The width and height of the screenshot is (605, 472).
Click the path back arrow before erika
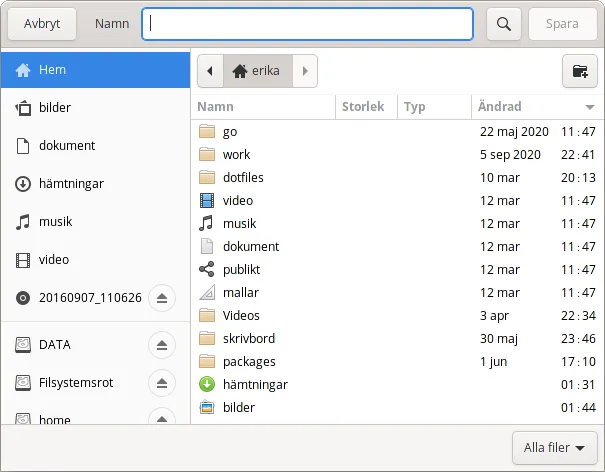210,71
